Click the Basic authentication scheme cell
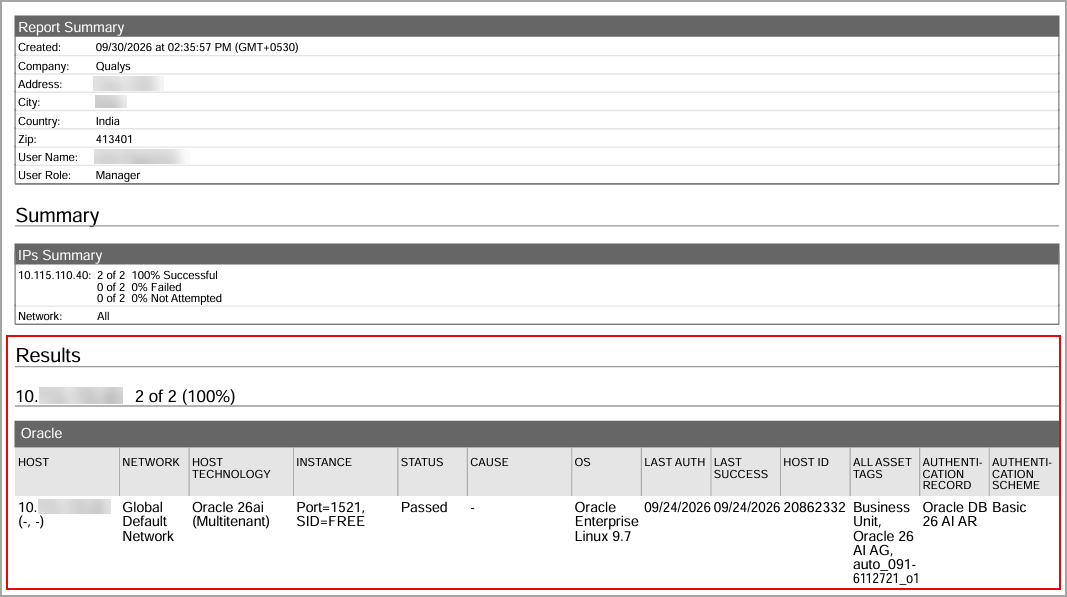1067x597 pixels. coord(1009,507)
